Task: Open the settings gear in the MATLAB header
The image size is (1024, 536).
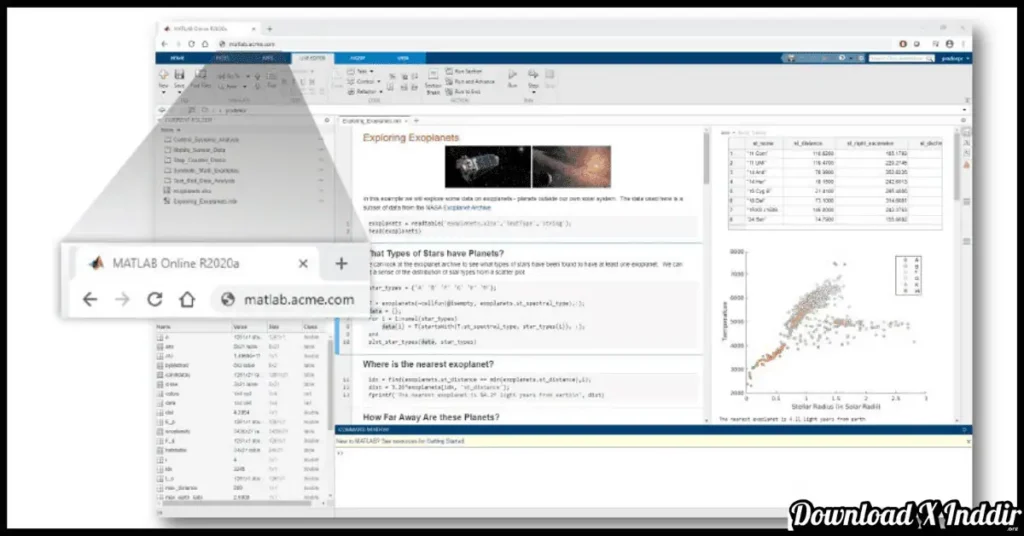Action: pos(861,58)
